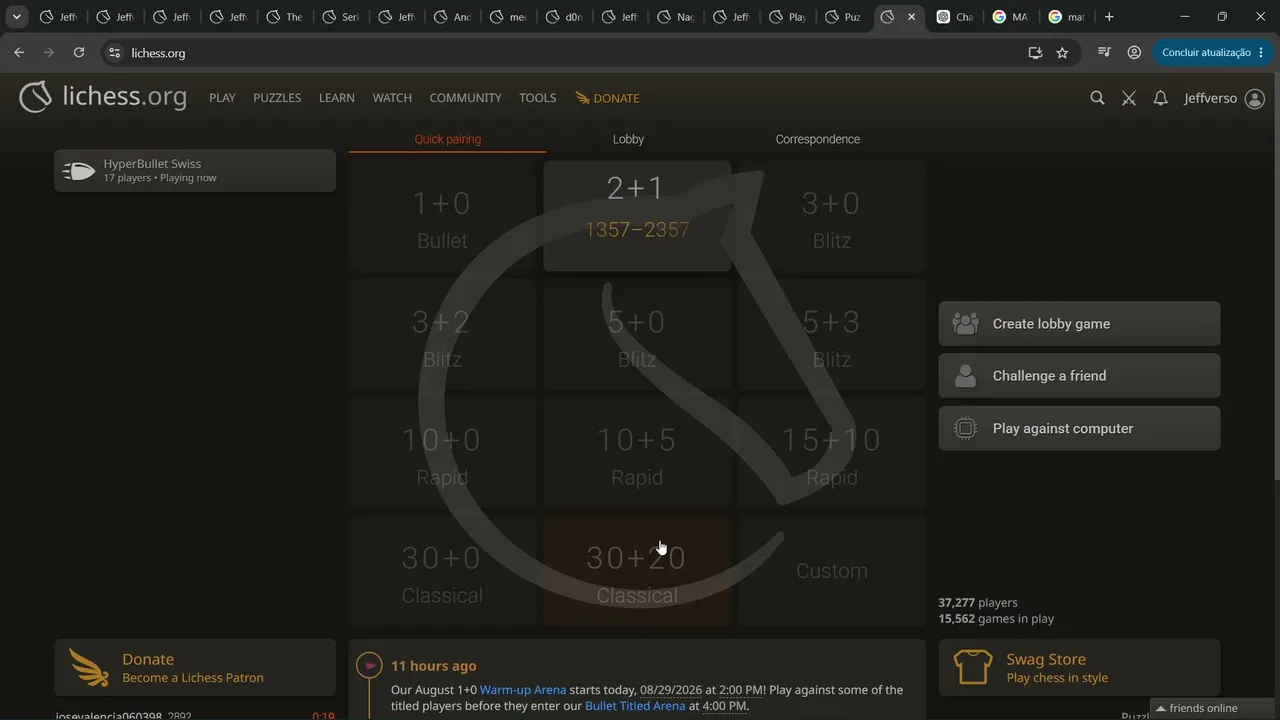Viewport: 1280px width, 720px height.
Task: Start a 15+10 Rapid game
Action: click(832, 452)
